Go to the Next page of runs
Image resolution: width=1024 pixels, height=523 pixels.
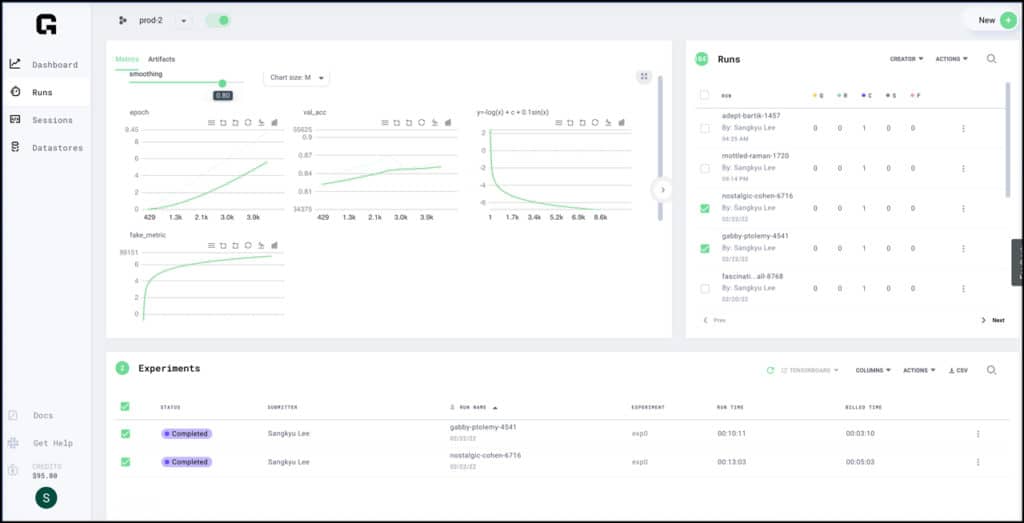pyautogui.click(x=993, y=321)
